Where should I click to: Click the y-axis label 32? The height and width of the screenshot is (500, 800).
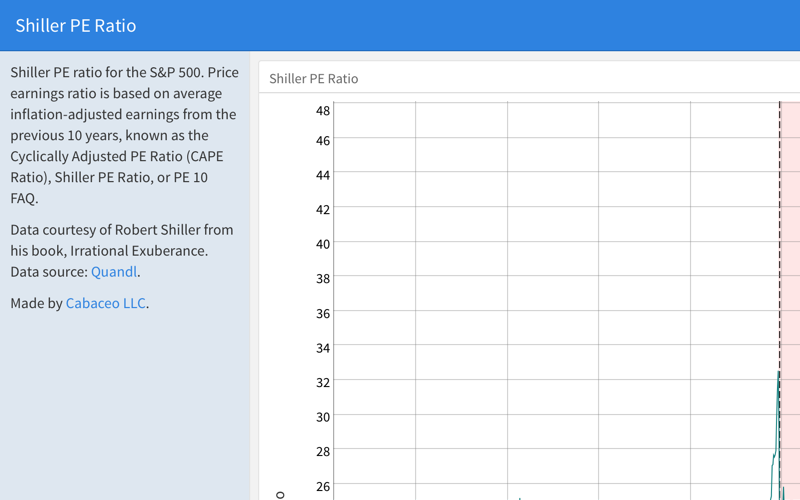point(323,382)
